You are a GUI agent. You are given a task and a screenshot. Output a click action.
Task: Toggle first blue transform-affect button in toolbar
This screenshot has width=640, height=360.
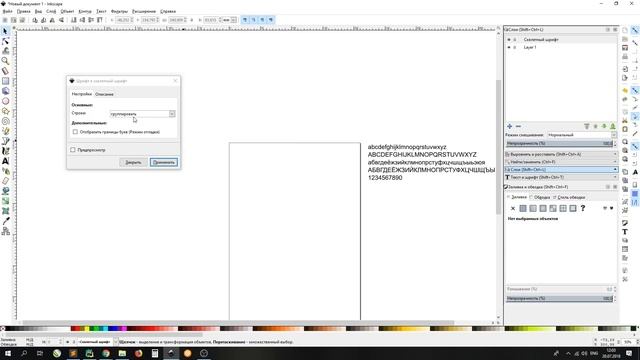coord(245,20)
